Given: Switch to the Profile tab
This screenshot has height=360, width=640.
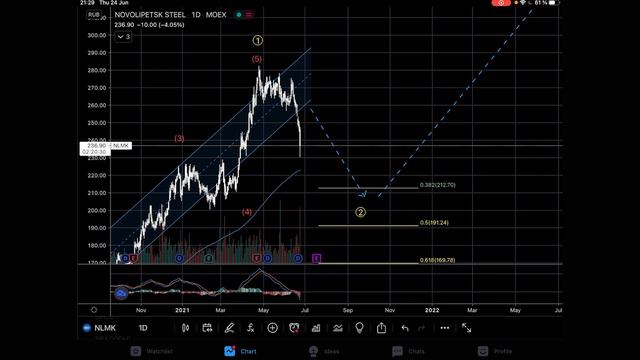Looking at the screenshot, I should (495, 351).
